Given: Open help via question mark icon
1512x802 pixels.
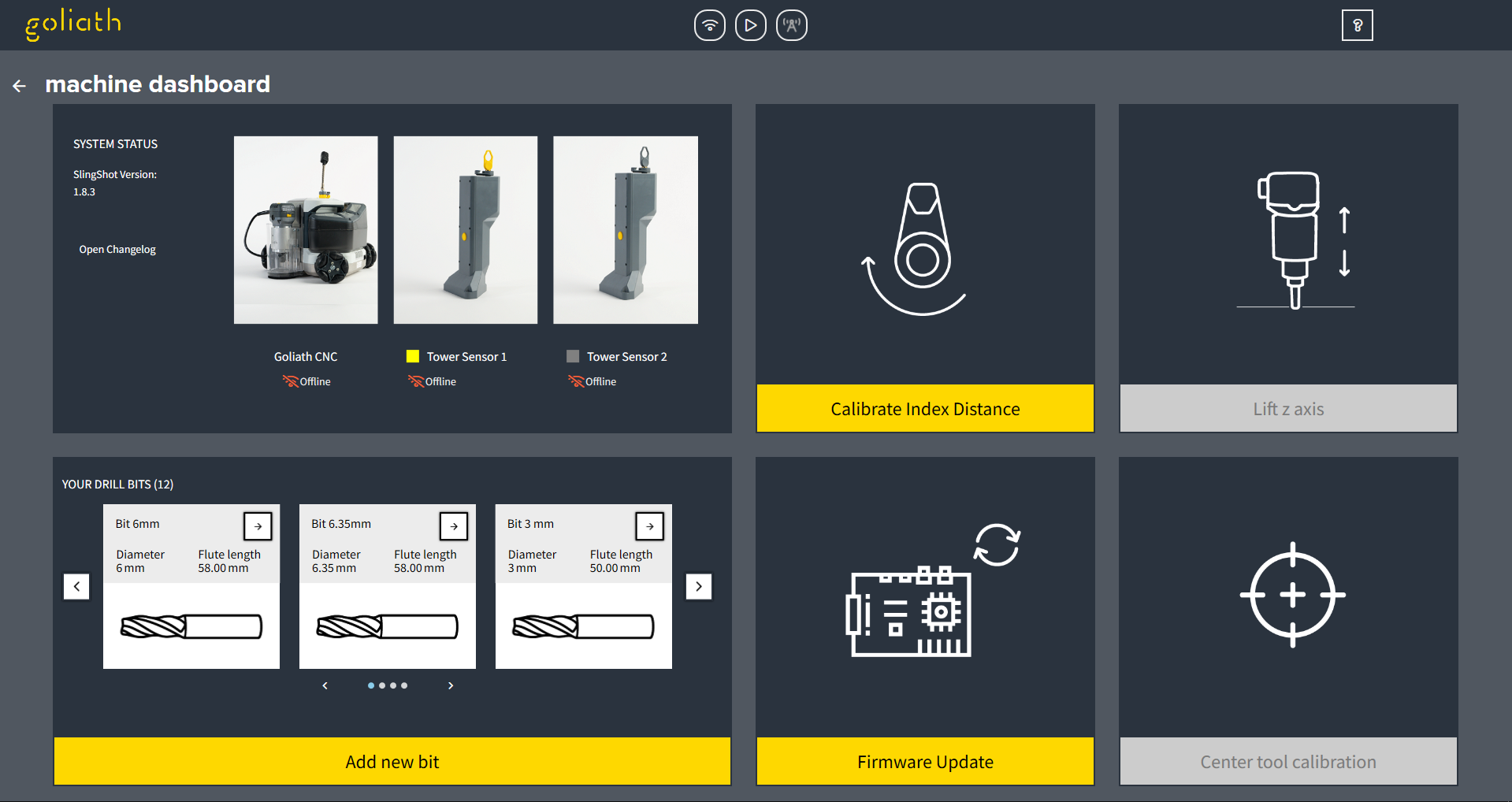Looking at the screenshot, I should (1357, 25).
